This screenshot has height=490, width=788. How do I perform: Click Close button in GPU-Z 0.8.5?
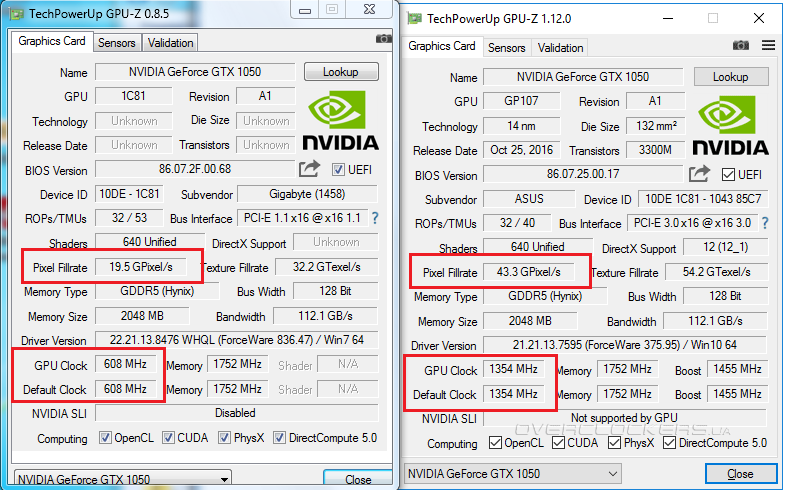(358, 479)
